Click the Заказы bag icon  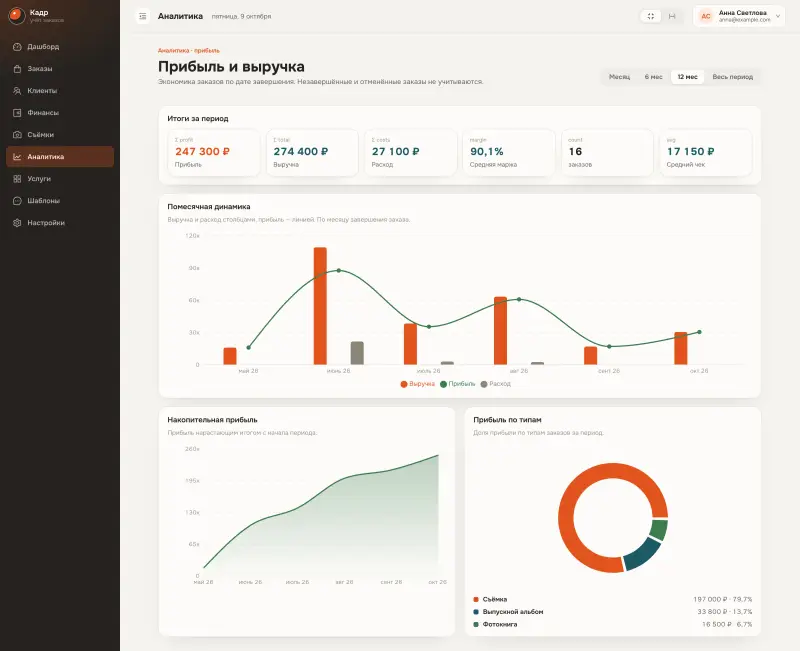[17, 68]
